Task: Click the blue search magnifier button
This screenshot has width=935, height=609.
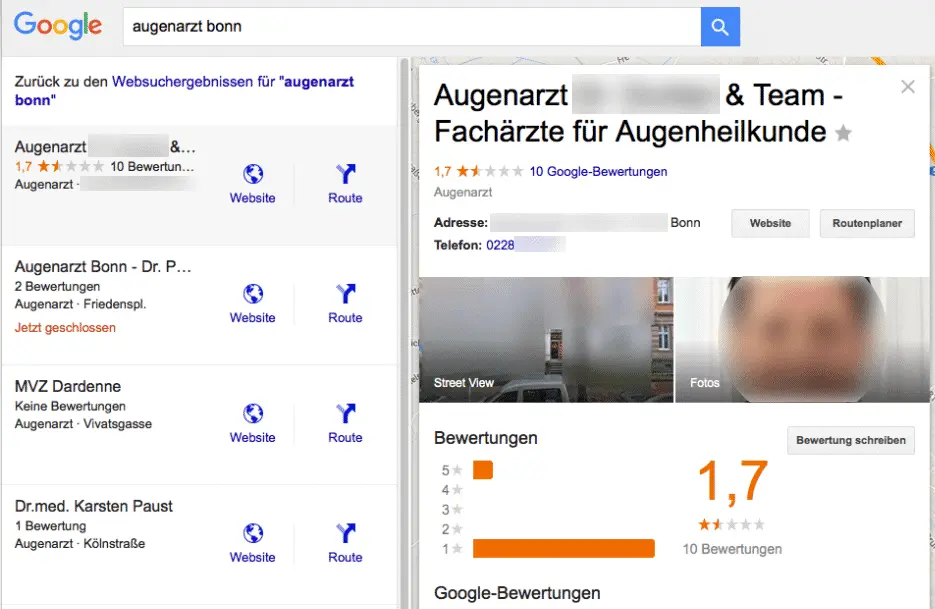Action: pos(720,27)
